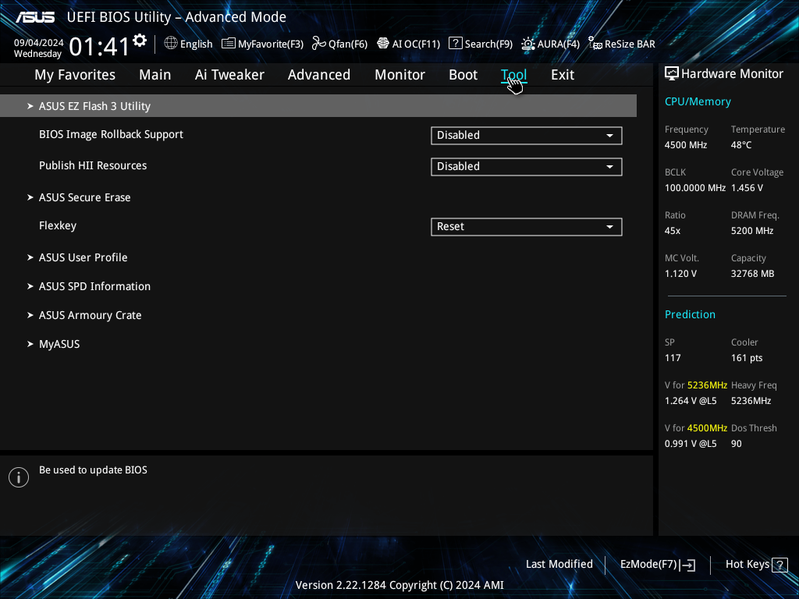The width and height of the screenshot is (799, 599).
Task: Click the globe language icon
Action: 171,43
